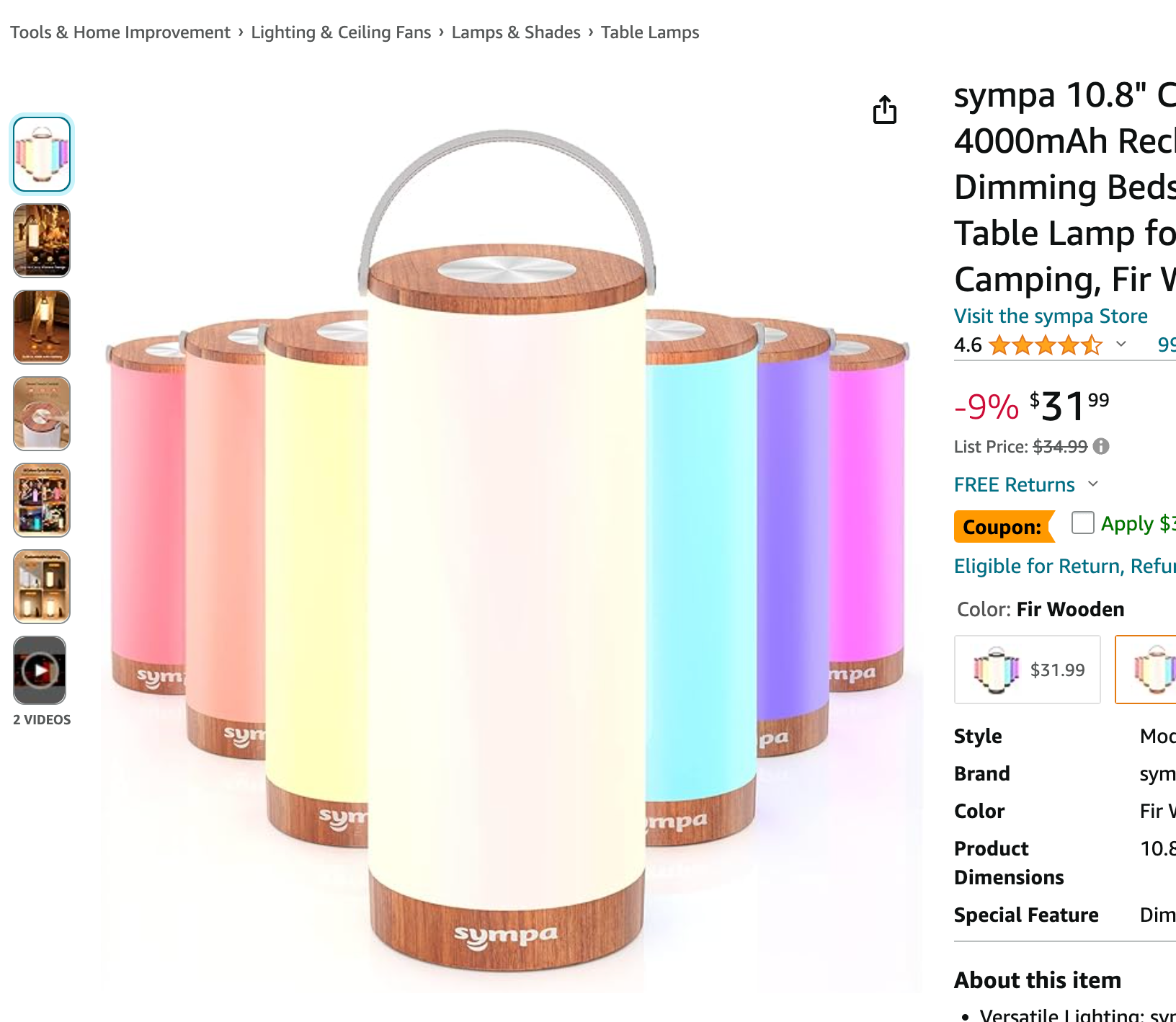Select the party collage thumbnail
Viewport: 1176px width, 1022px height.
pos(42,500)
